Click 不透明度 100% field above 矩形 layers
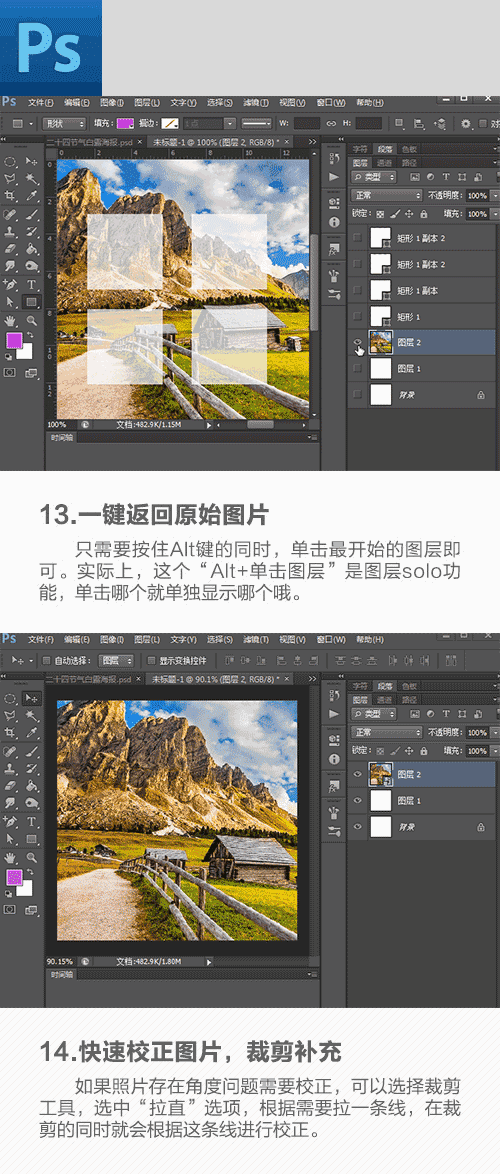This screenshot has height=1174, width=500. 477,195
